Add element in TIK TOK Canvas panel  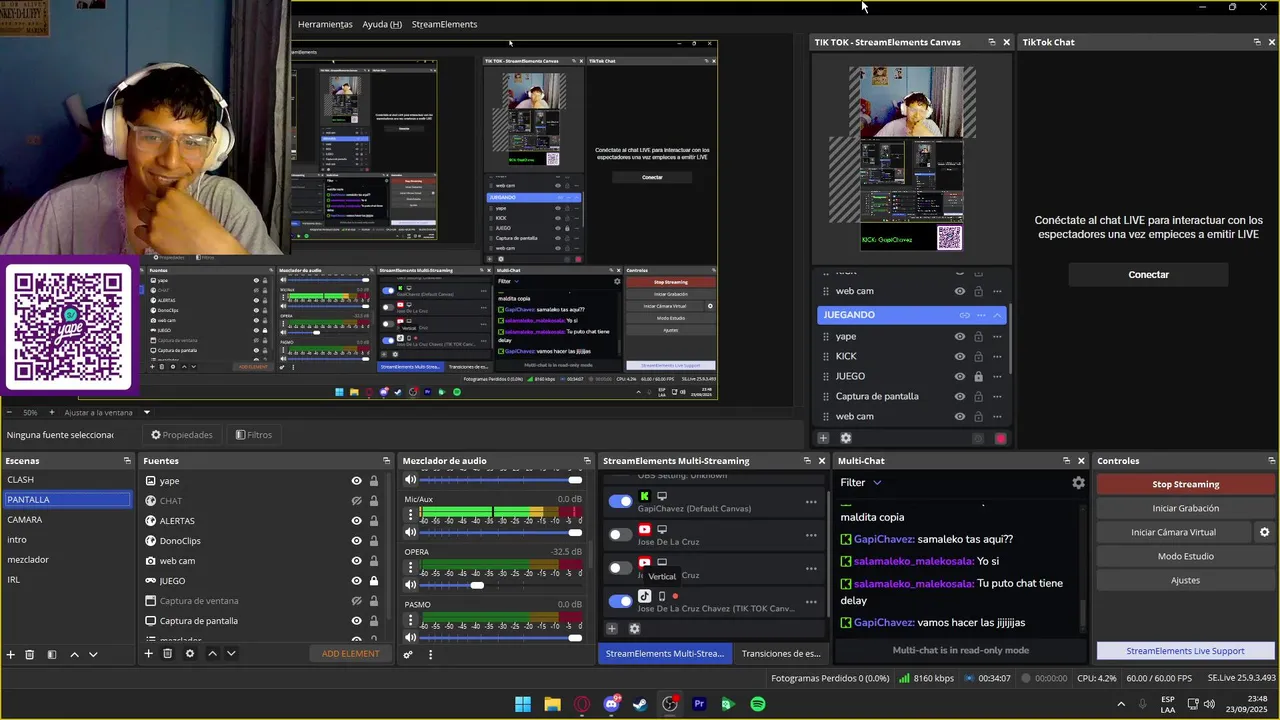coord(823,438)
